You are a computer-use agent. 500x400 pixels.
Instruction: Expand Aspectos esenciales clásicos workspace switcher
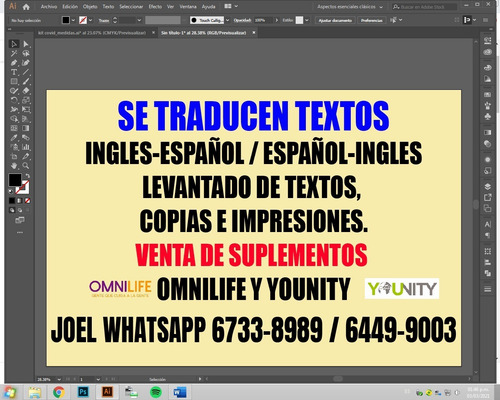[x=350, y=7]
